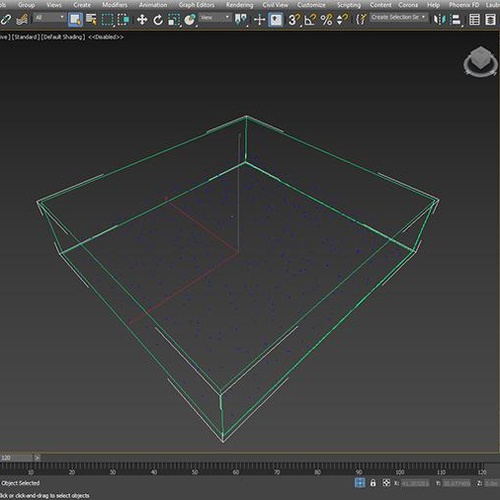Toggle Absolute/Offset transform type-in mode

(x=386, y=483)
